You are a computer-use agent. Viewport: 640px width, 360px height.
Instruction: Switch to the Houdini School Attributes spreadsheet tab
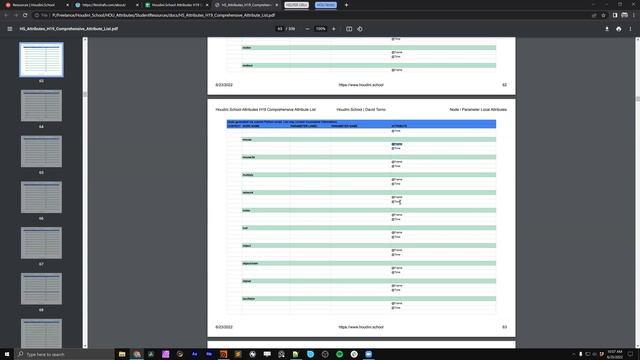tap(176, 5)
